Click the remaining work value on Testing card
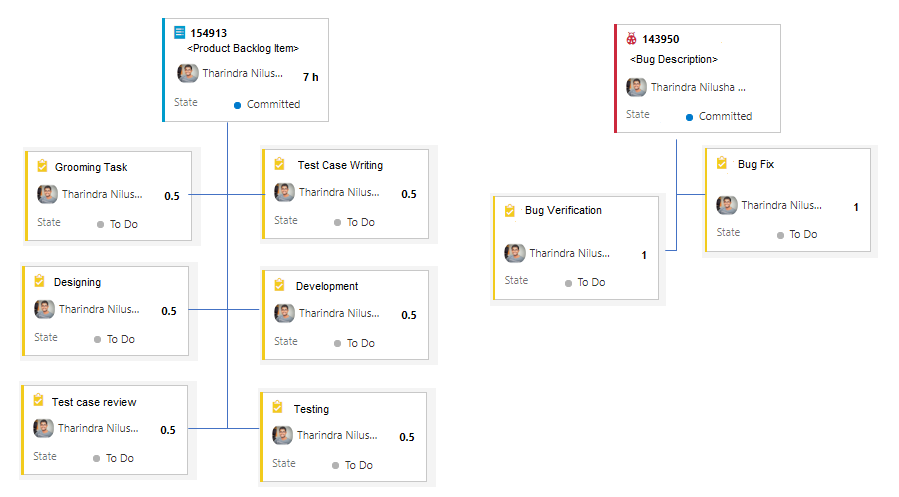899x497 pixels. (407, 437)
